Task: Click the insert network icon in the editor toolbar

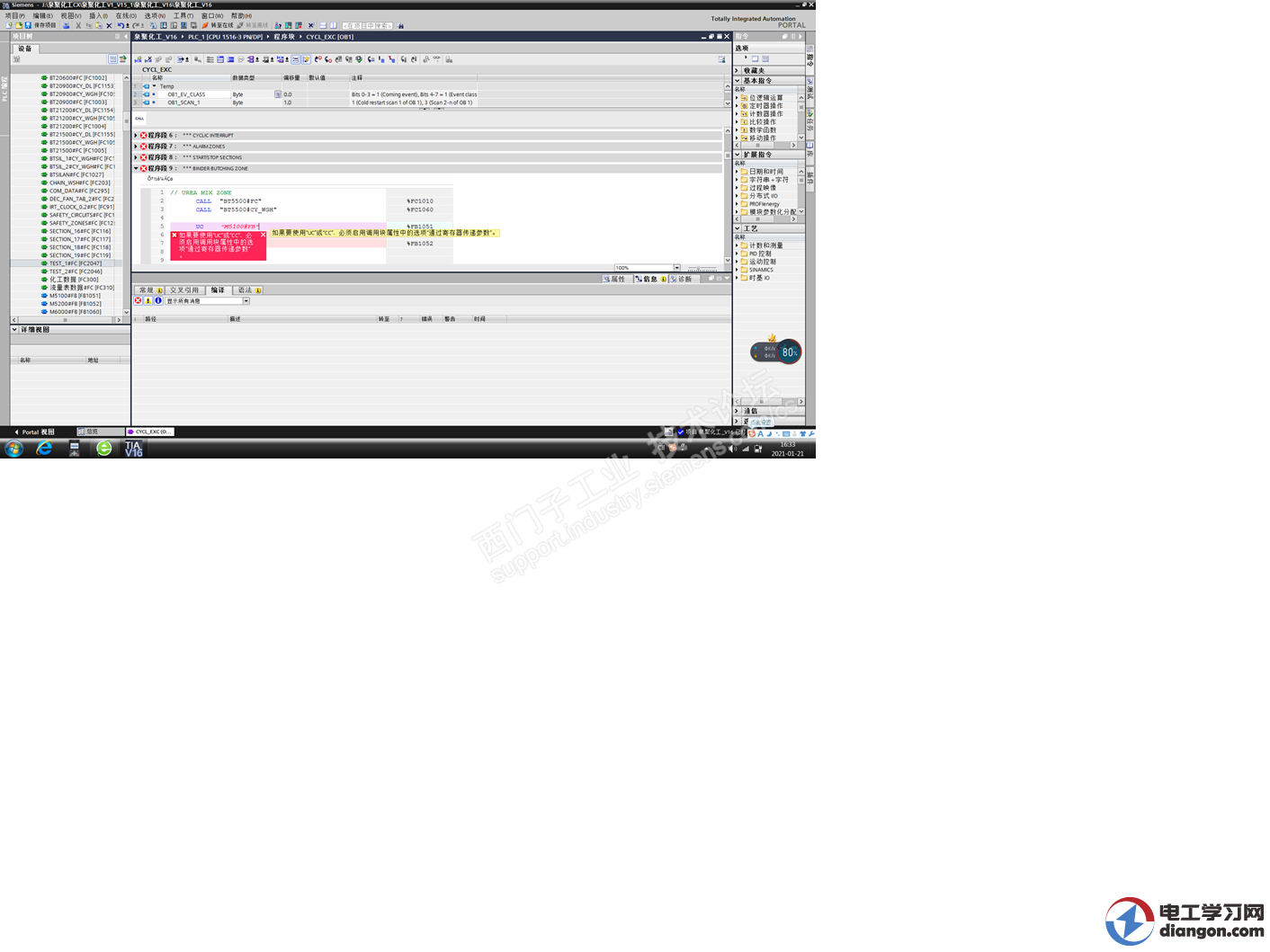Action: click(x=139, y=59)
